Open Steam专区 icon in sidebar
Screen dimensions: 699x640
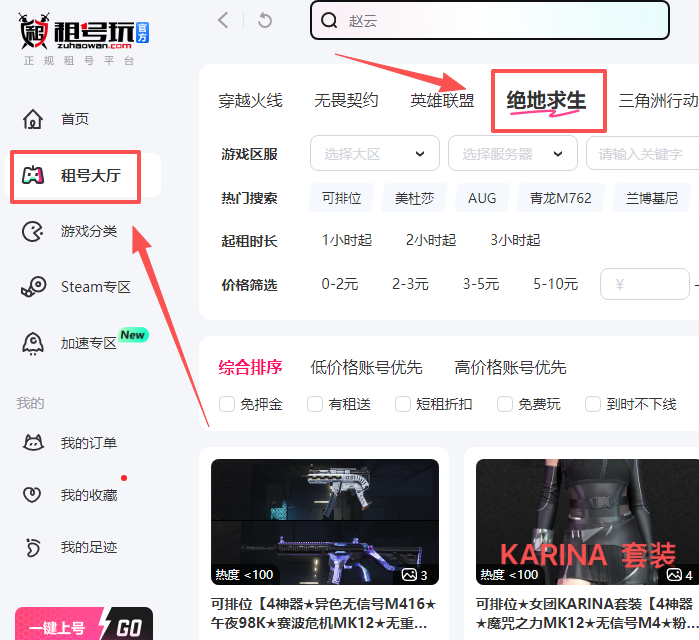[x=33, y=287]
